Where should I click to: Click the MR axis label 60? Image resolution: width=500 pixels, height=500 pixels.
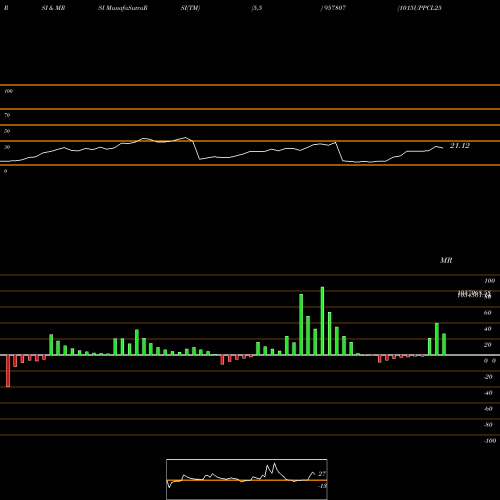pyautogui.click(x=487, y=313)
